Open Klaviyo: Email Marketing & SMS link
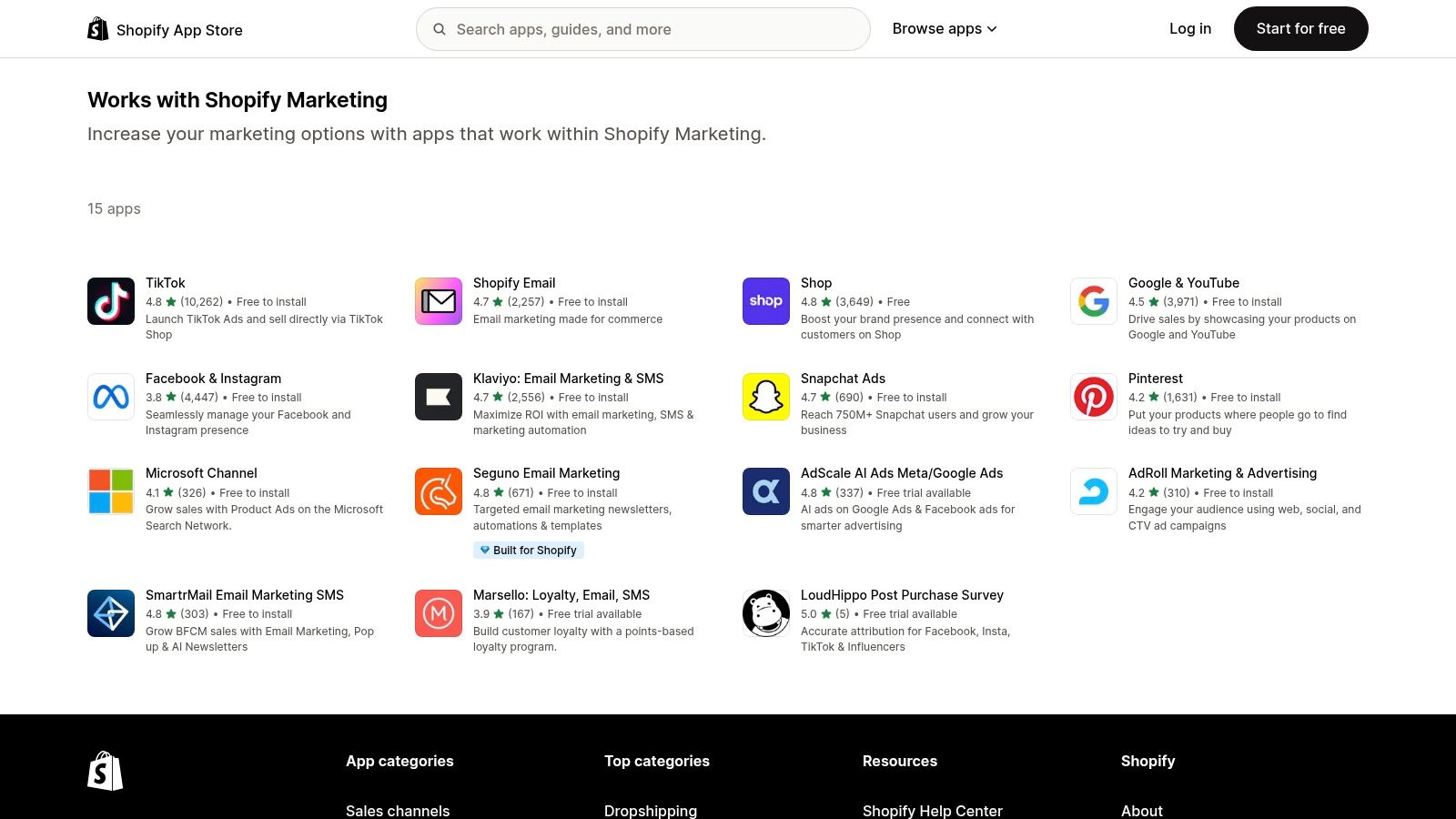This screenshot has width=1456, height=819. tap(569, 379)
